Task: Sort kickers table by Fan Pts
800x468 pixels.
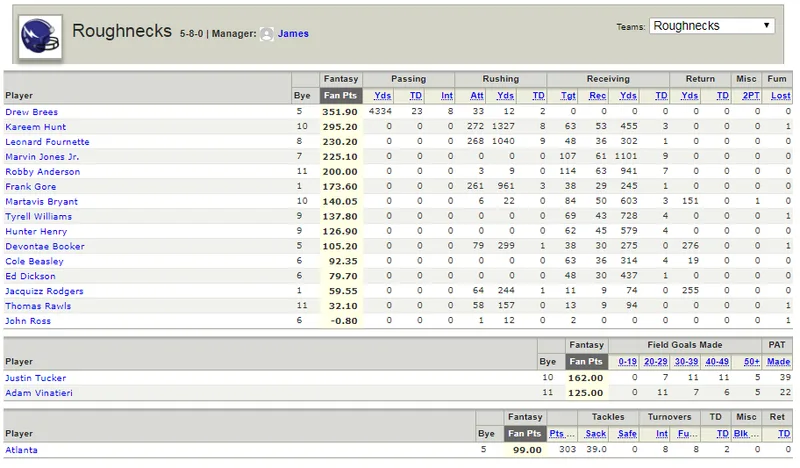Action: [x=586, y=361]
